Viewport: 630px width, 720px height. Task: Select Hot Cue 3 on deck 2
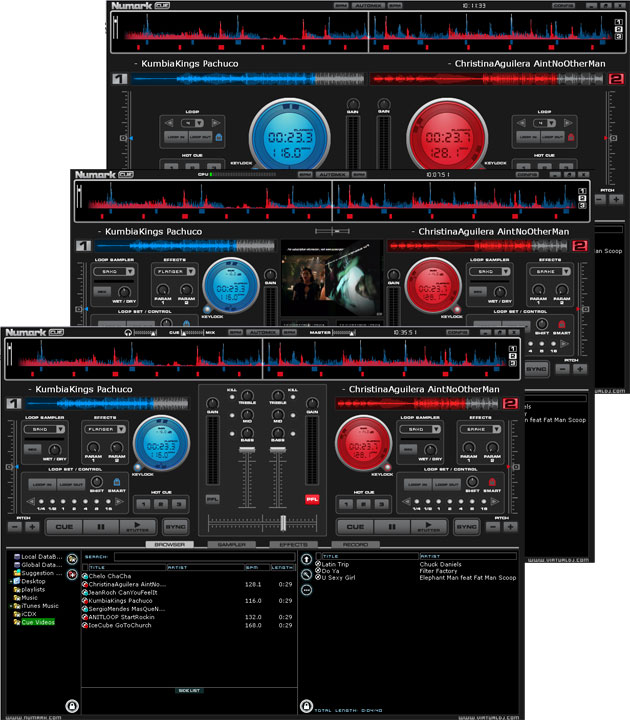(x=382, y=504)
